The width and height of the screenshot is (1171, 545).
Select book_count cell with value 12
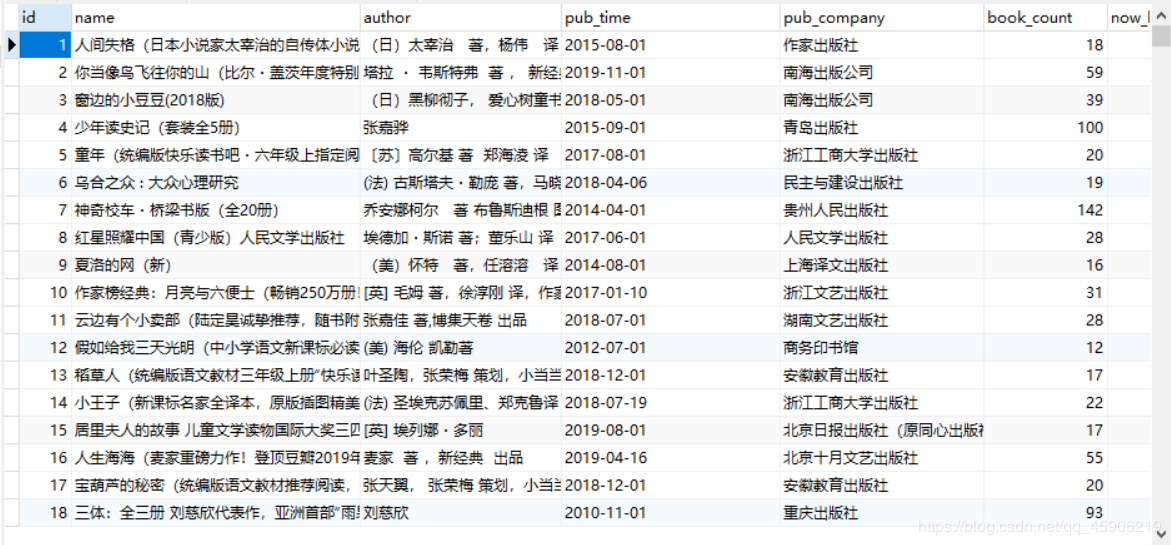[1046, 348]
